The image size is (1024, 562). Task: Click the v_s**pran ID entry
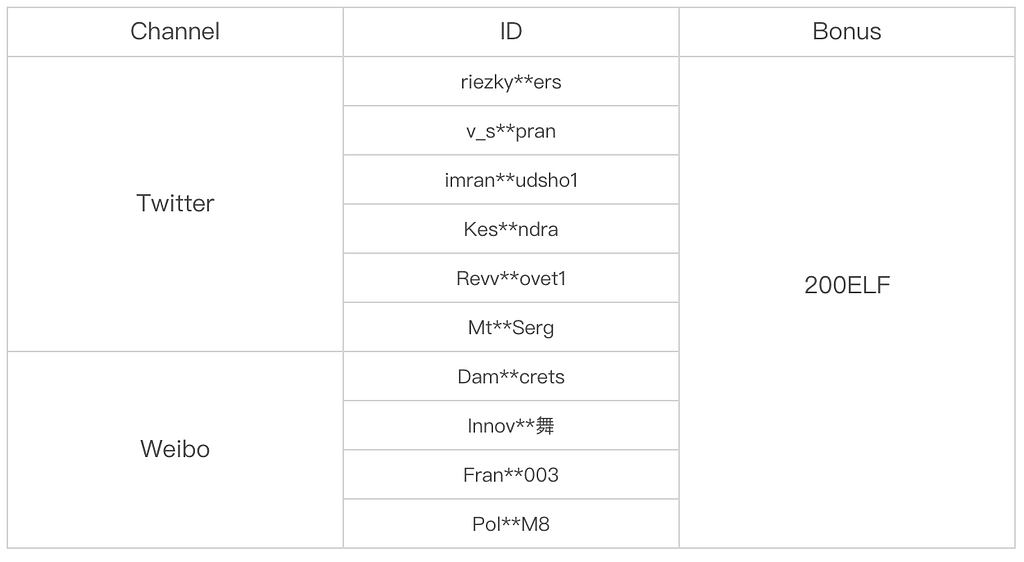click(511, 131)
